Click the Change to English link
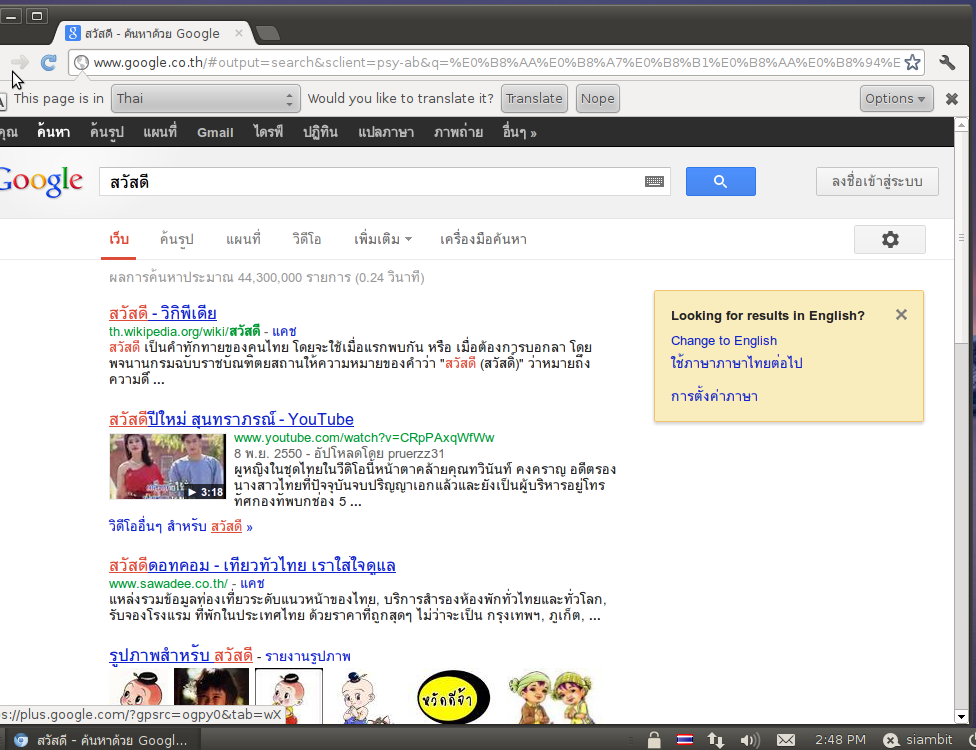Viewport: 976px width, 750px height. [x=724, y=340]
